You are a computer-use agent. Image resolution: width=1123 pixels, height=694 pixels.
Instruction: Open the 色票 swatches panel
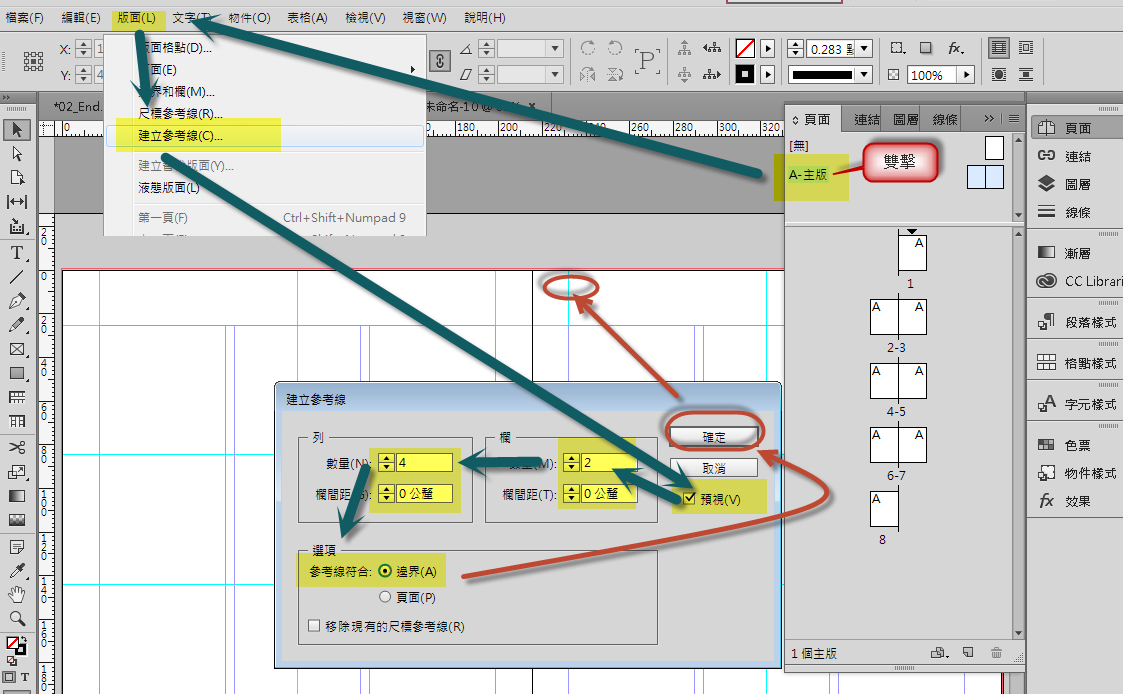click(x=1046, y=445)
